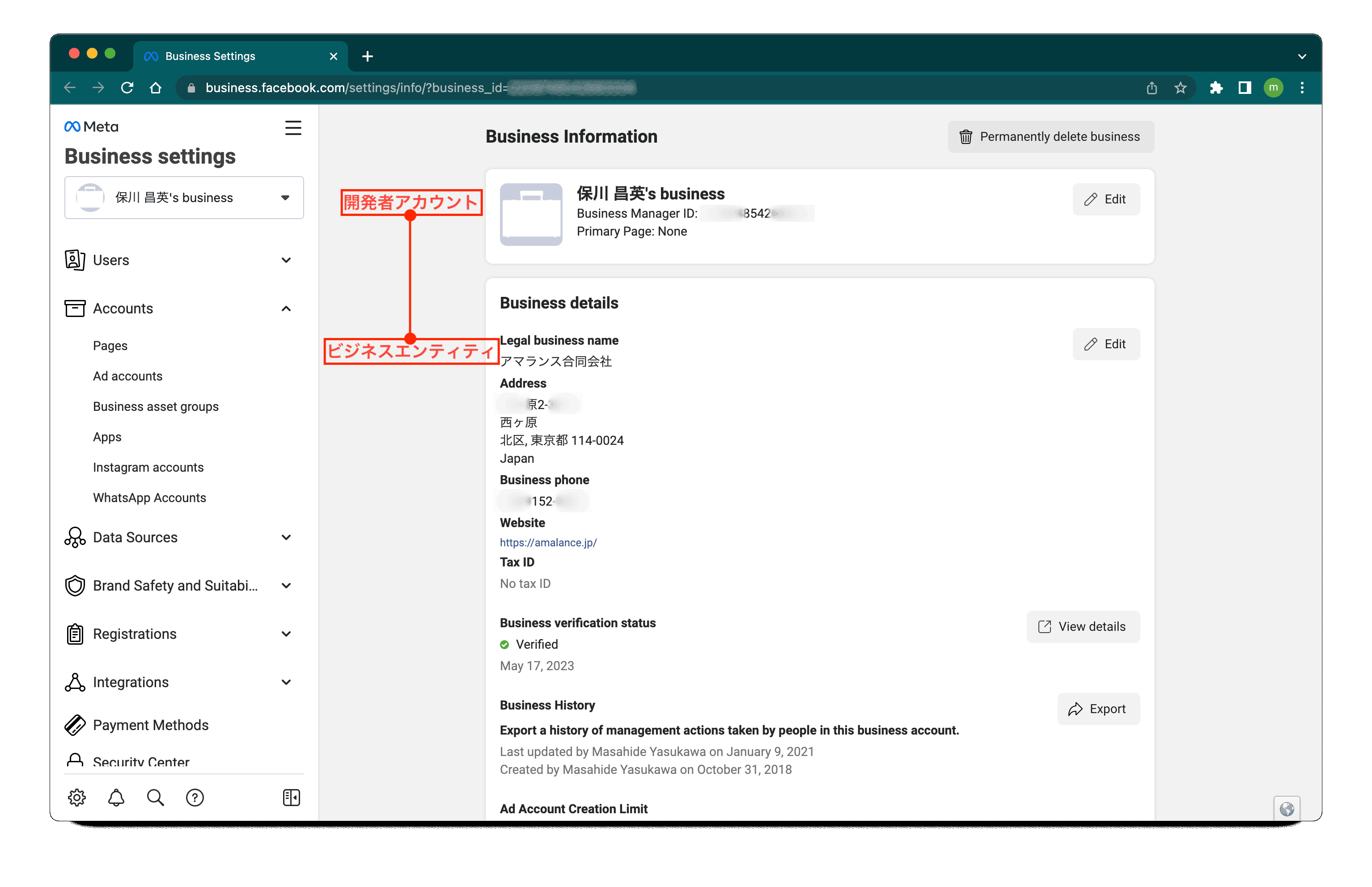Screen dimensions: 1372x887
Task: Expand the Registrations section
Action: point(286,634)
